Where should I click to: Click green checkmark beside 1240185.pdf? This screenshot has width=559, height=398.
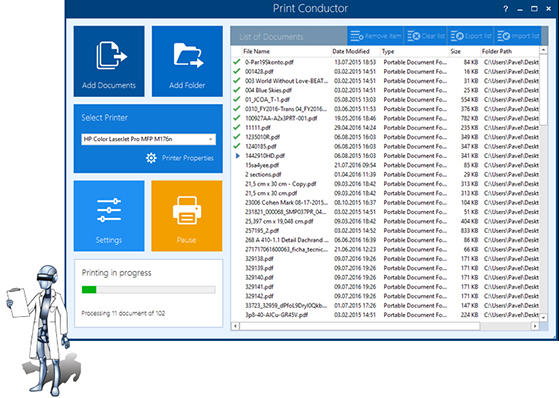236,146
